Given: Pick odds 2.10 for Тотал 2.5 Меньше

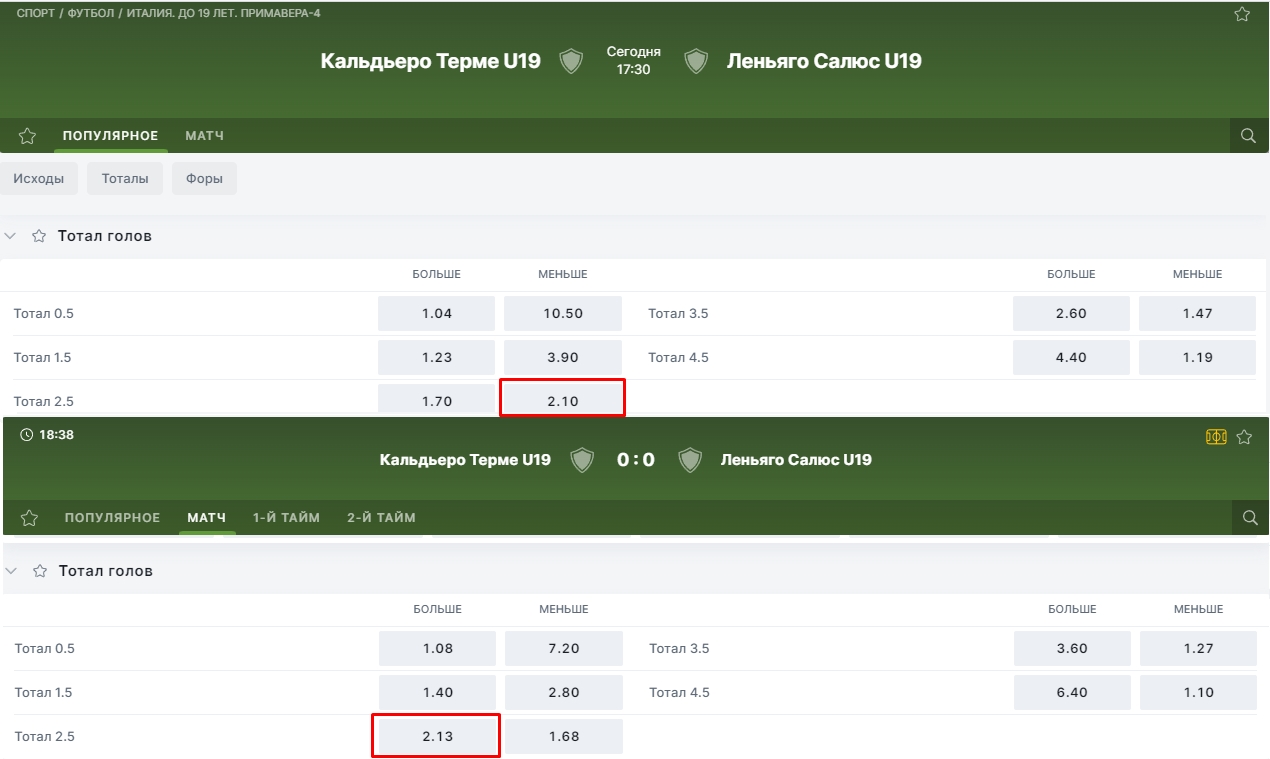Looking at the screenshot, I should [x=563, y=399].
